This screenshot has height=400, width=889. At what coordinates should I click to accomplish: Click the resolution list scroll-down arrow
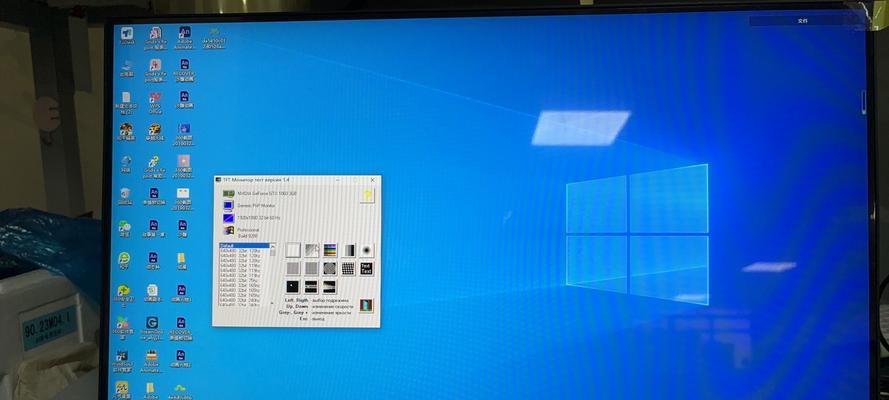point(273,304)
